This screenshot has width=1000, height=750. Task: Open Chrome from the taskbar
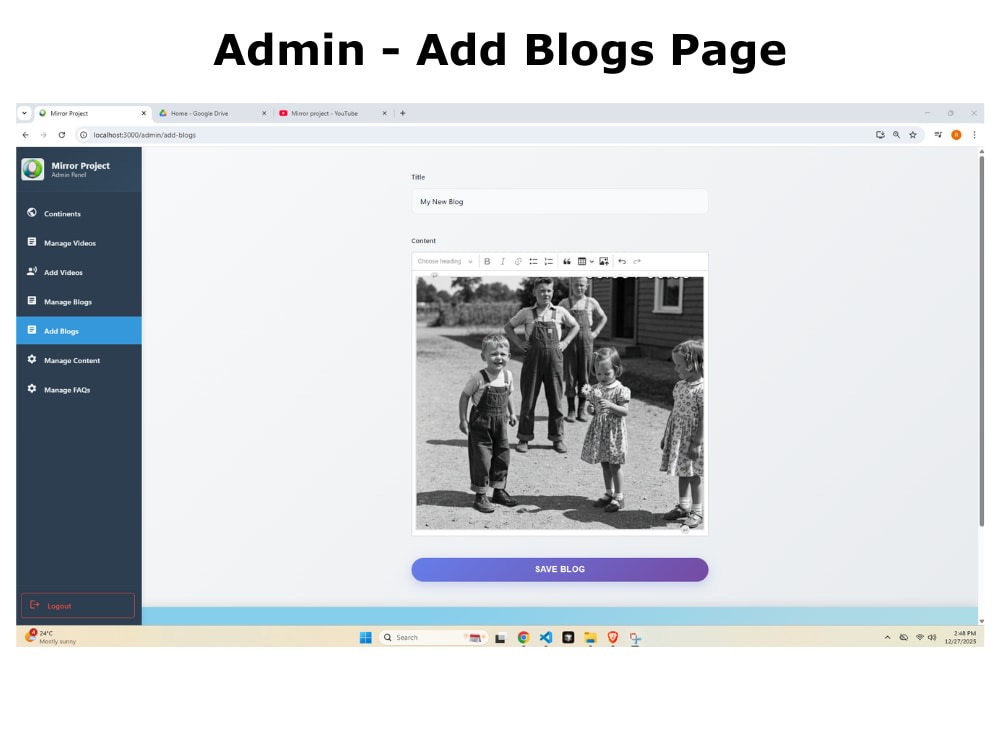524,638
